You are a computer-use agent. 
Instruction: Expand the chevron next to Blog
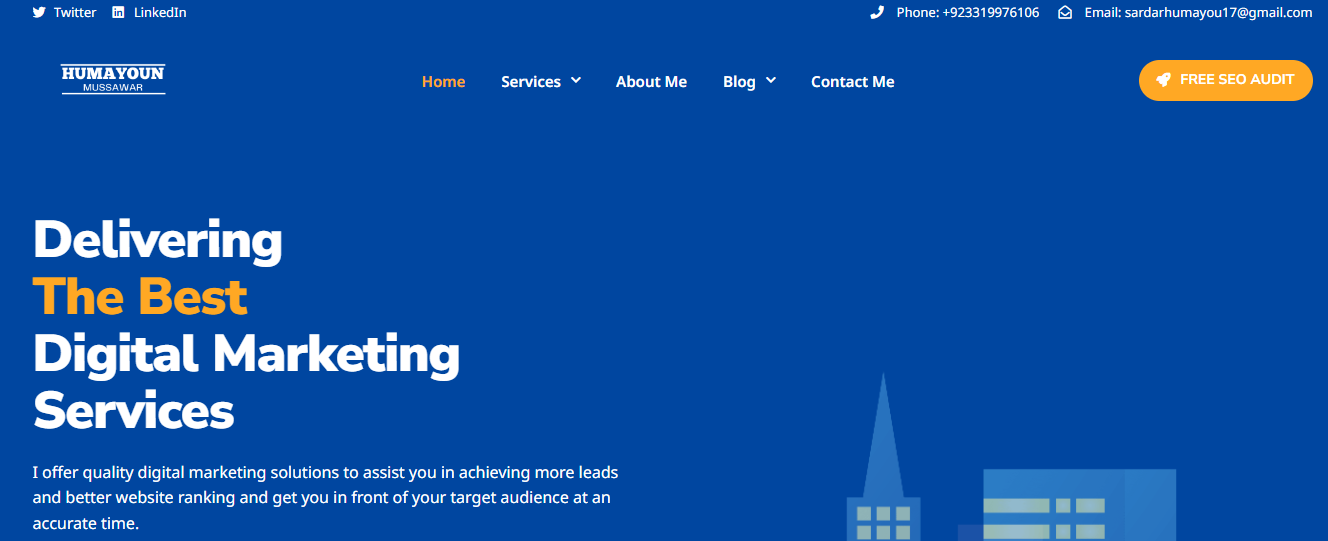tap(771, 81)
